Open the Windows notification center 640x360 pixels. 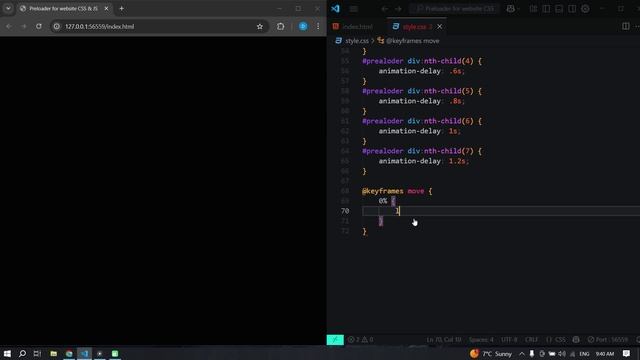[627, 353]
